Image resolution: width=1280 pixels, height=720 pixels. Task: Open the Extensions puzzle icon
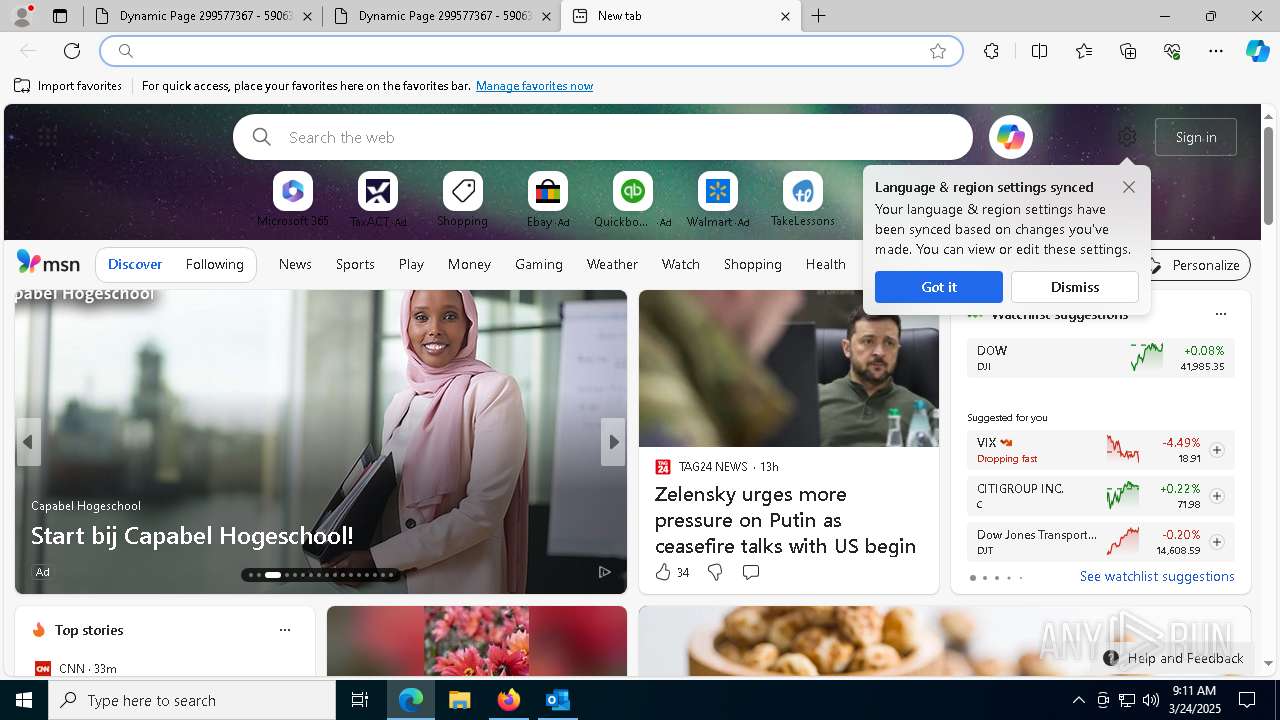click(x=991, y=51)
